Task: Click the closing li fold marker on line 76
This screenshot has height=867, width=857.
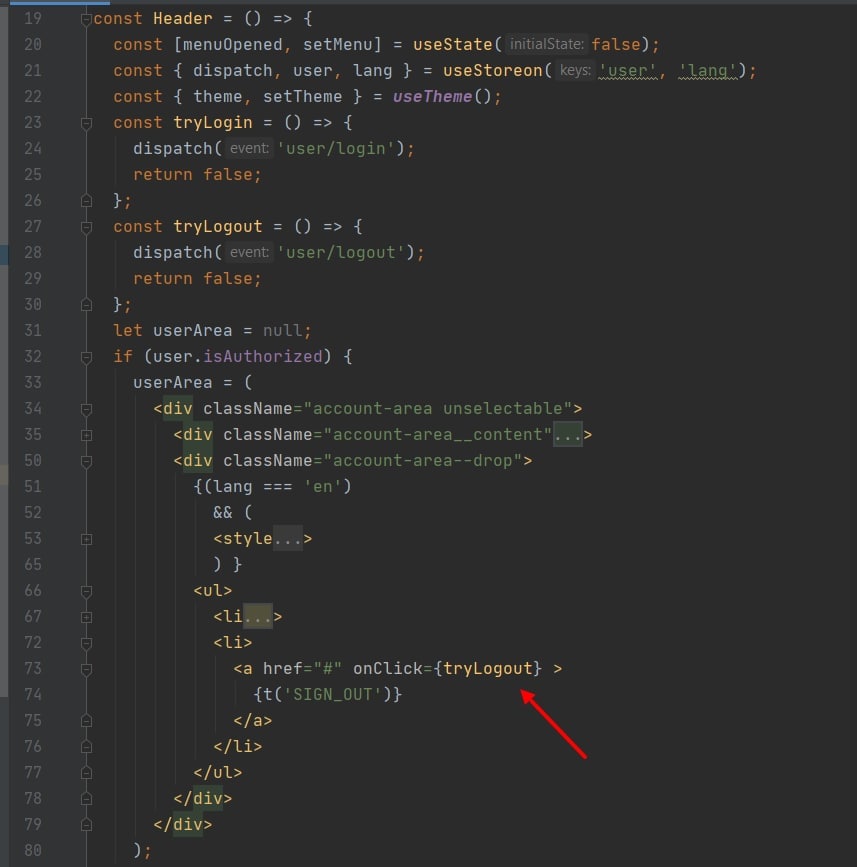Action: [x=86, y=746]
